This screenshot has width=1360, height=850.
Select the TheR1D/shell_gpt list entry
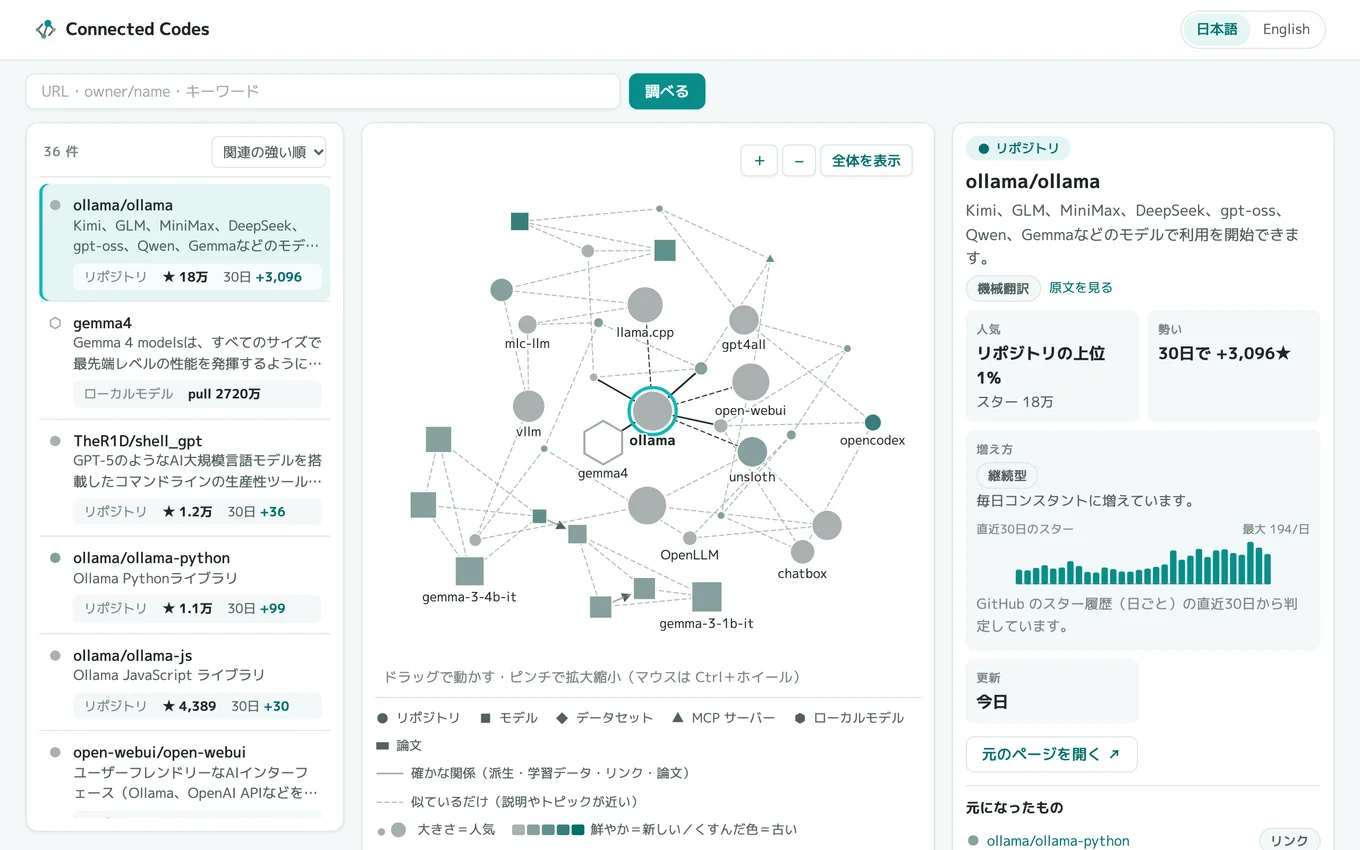tap(185, 478)
